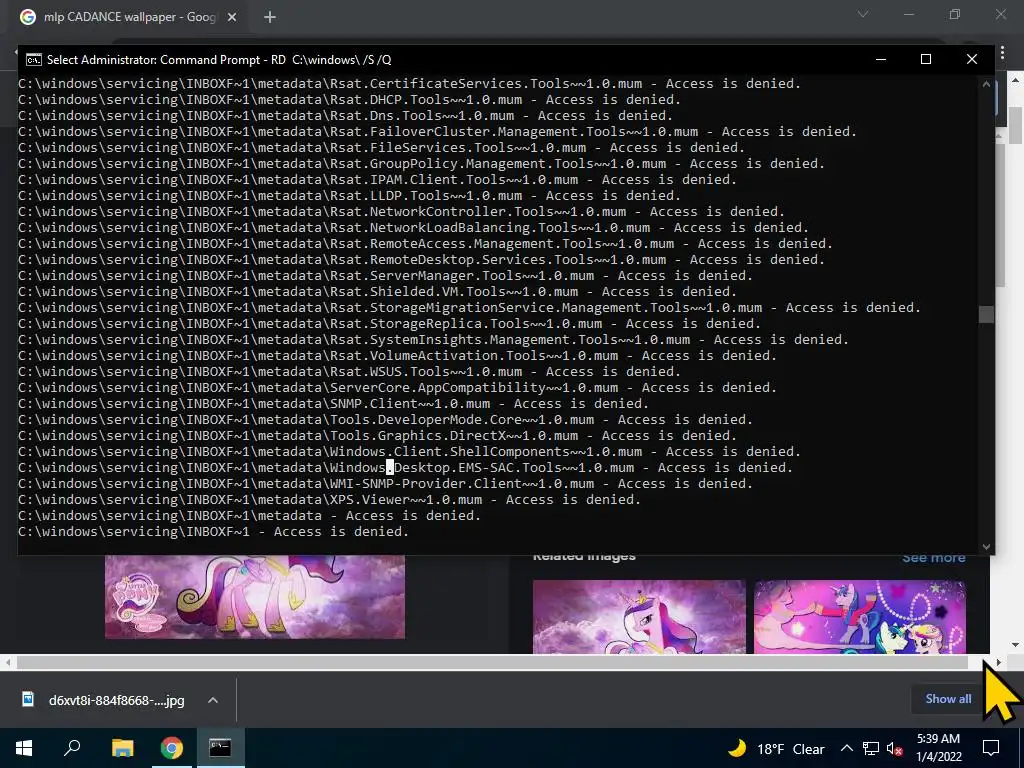Close the Command Prompt window
The width and height of the screenshot is (1024, 768).
click(x=972, y=59)
